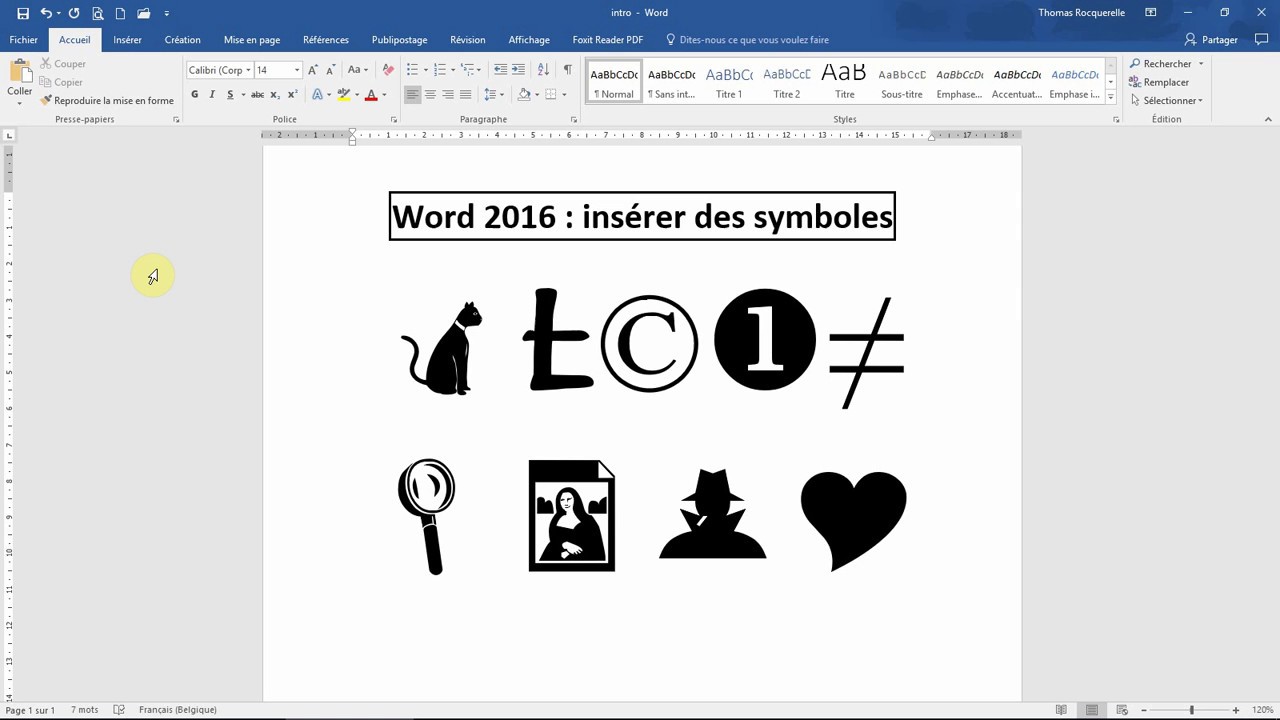Zoom out with the minus button
The image size is (1280, 720).
click(1143, 710)
